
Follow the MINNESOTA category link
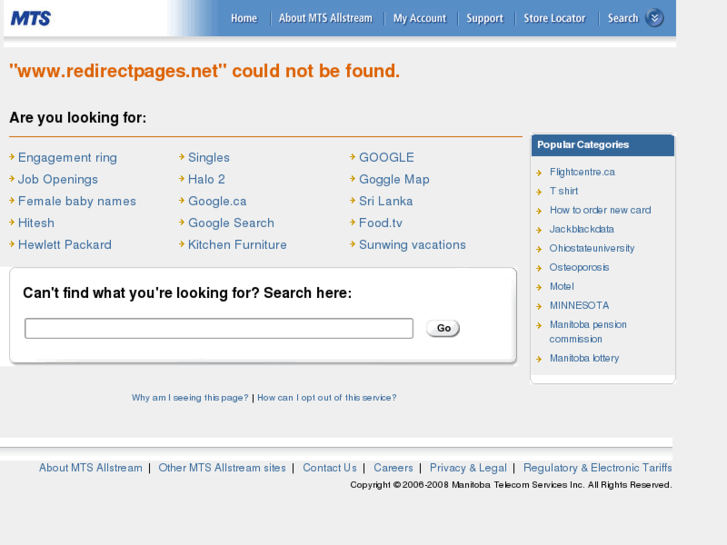tap(579, 305)
